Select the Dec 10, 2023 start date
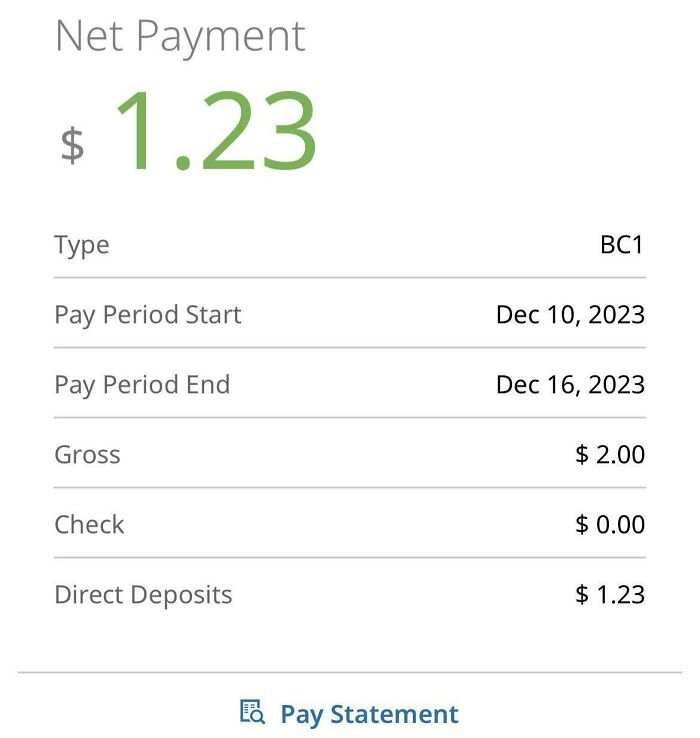This screenshot has height=738, width=700. click(x=570, y=315)
